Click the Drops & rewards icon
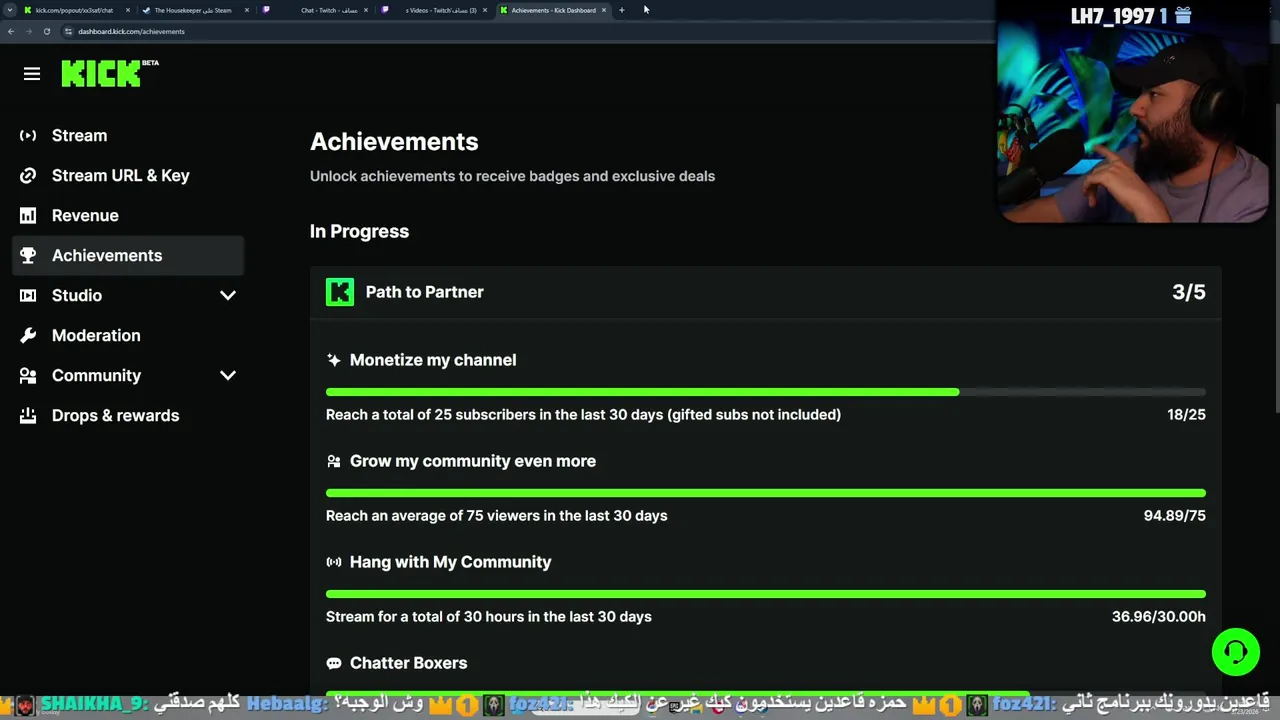The image size is (1280, 720). click(x=28, y=415)
